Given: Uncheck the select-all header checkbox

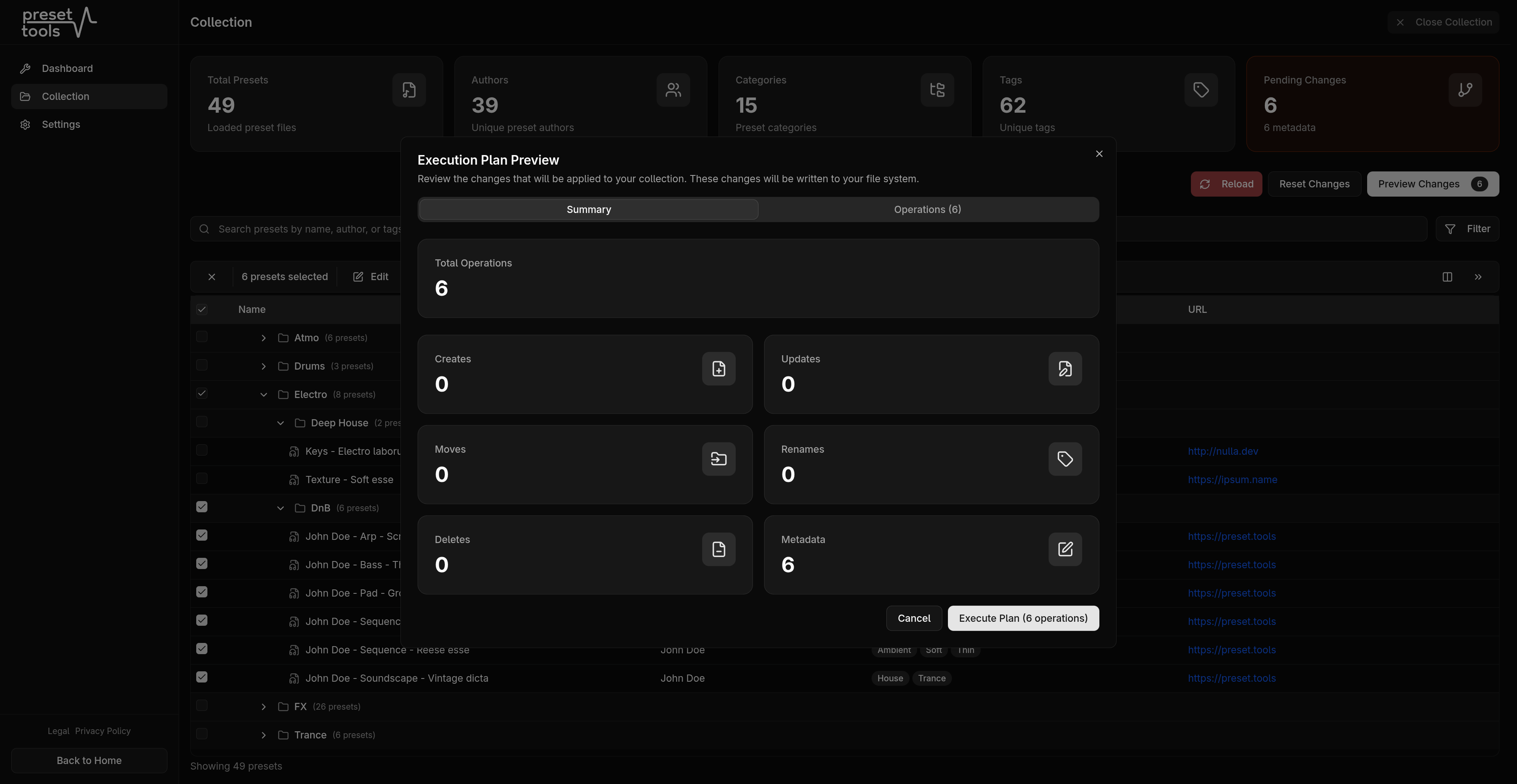Looking at the screenshot, I should [x=202, y=309].
